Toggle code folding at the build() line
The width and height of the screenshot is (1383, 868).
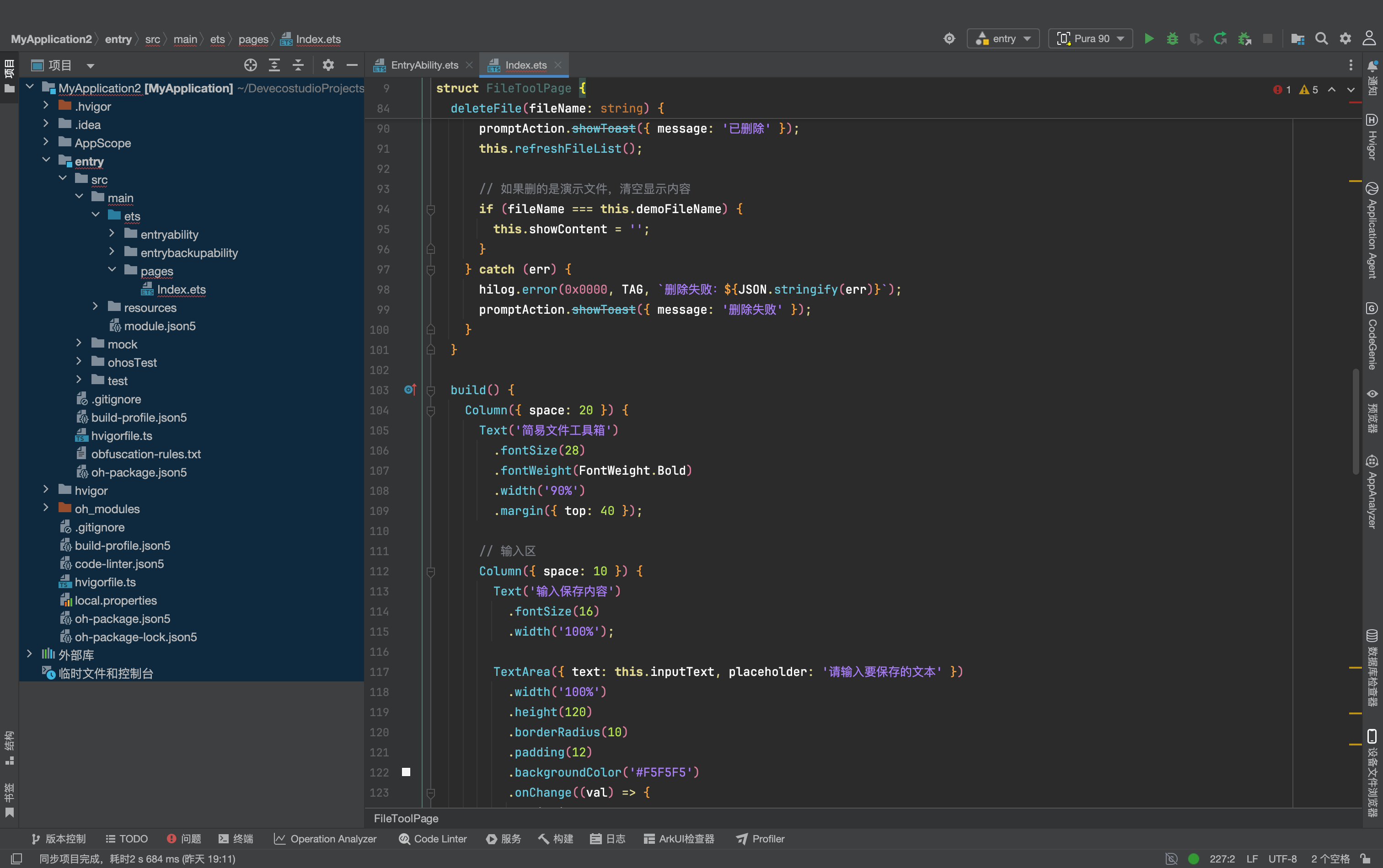pyautogui.click(x=430, y=391)
